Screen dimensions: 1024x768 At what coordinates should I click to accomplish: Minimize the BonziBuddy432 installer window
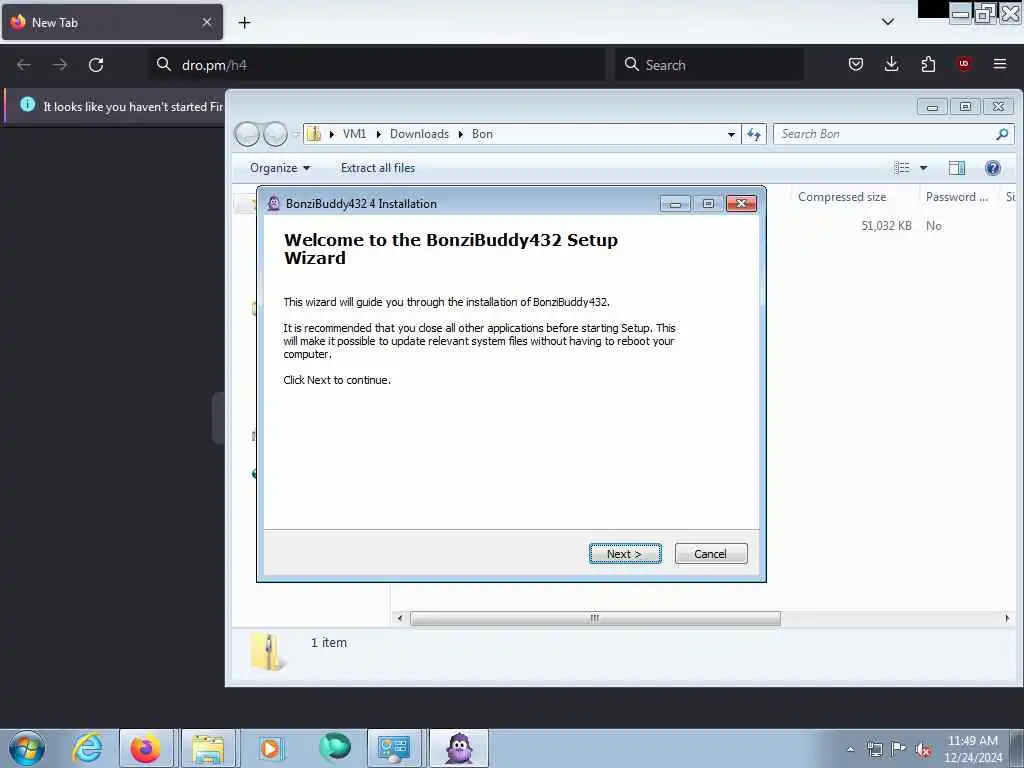tap(675, 204)
